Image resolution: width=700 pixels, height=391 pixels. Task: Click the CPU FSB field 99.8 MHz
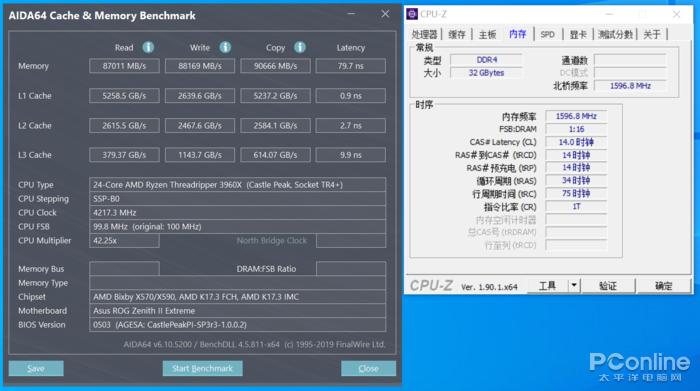[x=238, y=226]
